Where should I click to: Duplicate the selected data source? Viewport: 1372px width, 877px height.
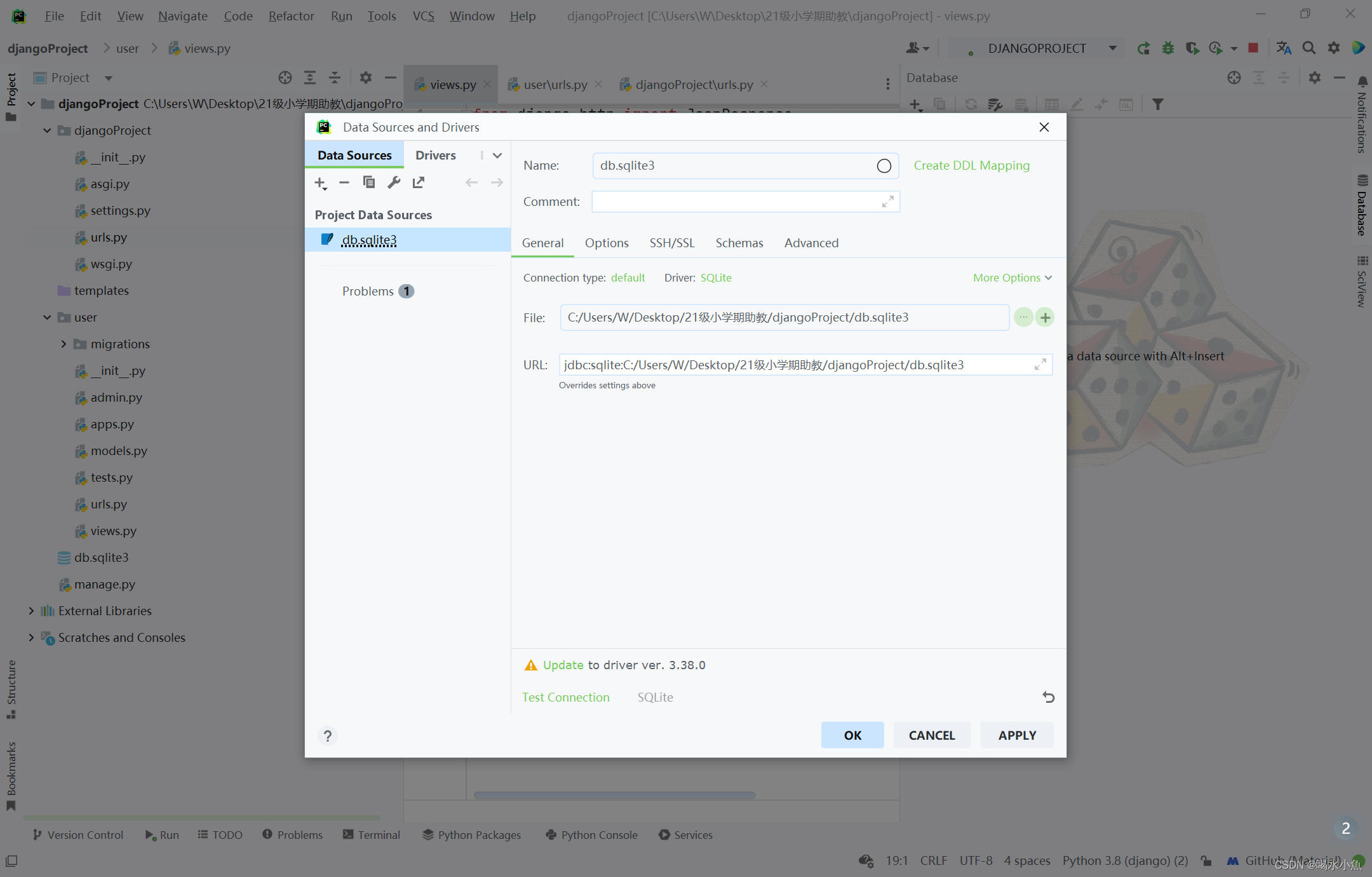point(368,183)
